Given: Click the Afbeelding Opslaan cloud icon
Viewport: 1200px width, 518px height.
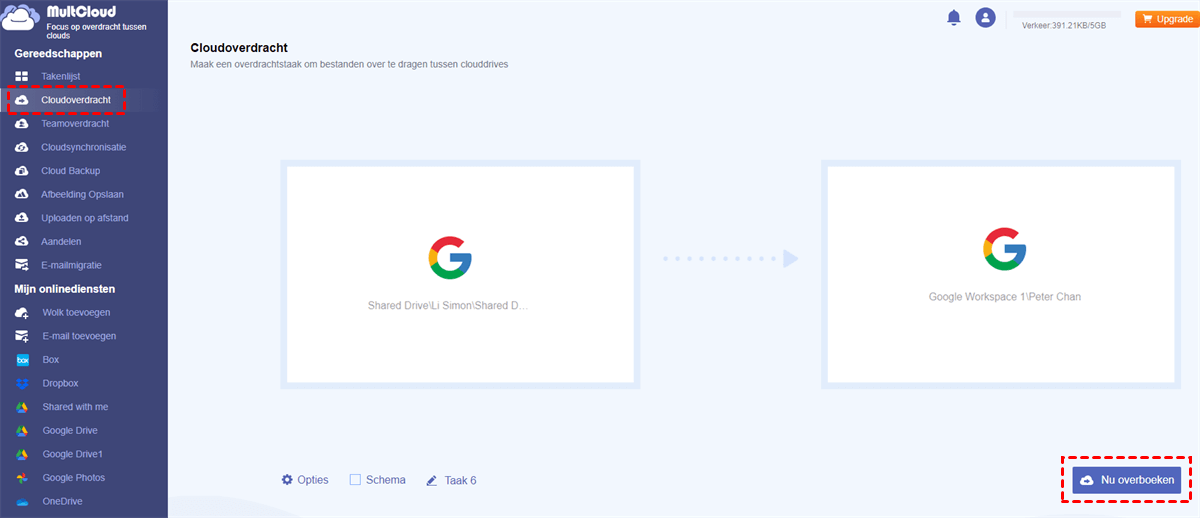Looking at the screenshot, I should [22, 194].
